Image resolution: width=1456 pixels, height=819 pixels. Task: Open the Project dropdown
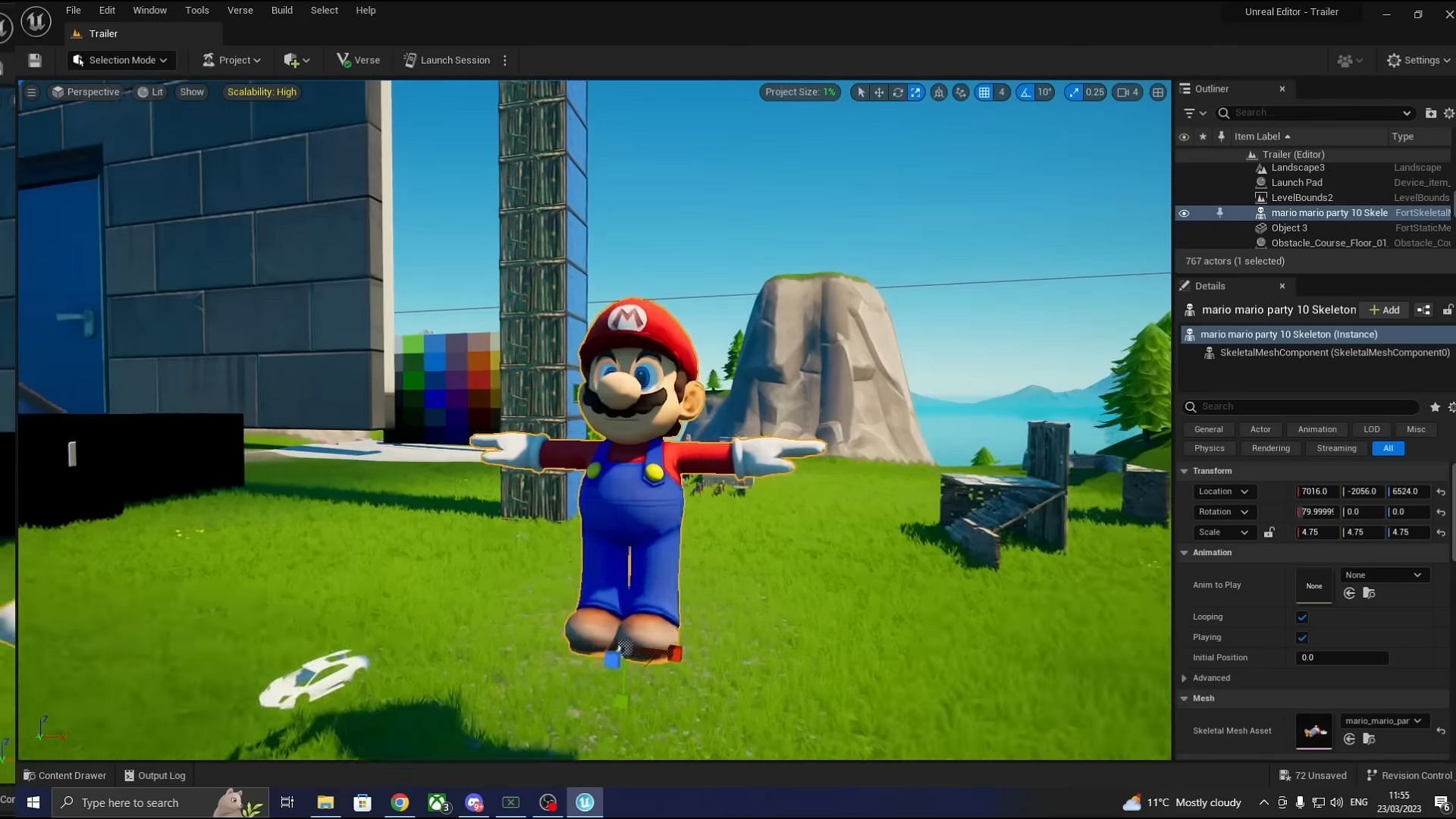pyautogui.click(x=231, y=61)
